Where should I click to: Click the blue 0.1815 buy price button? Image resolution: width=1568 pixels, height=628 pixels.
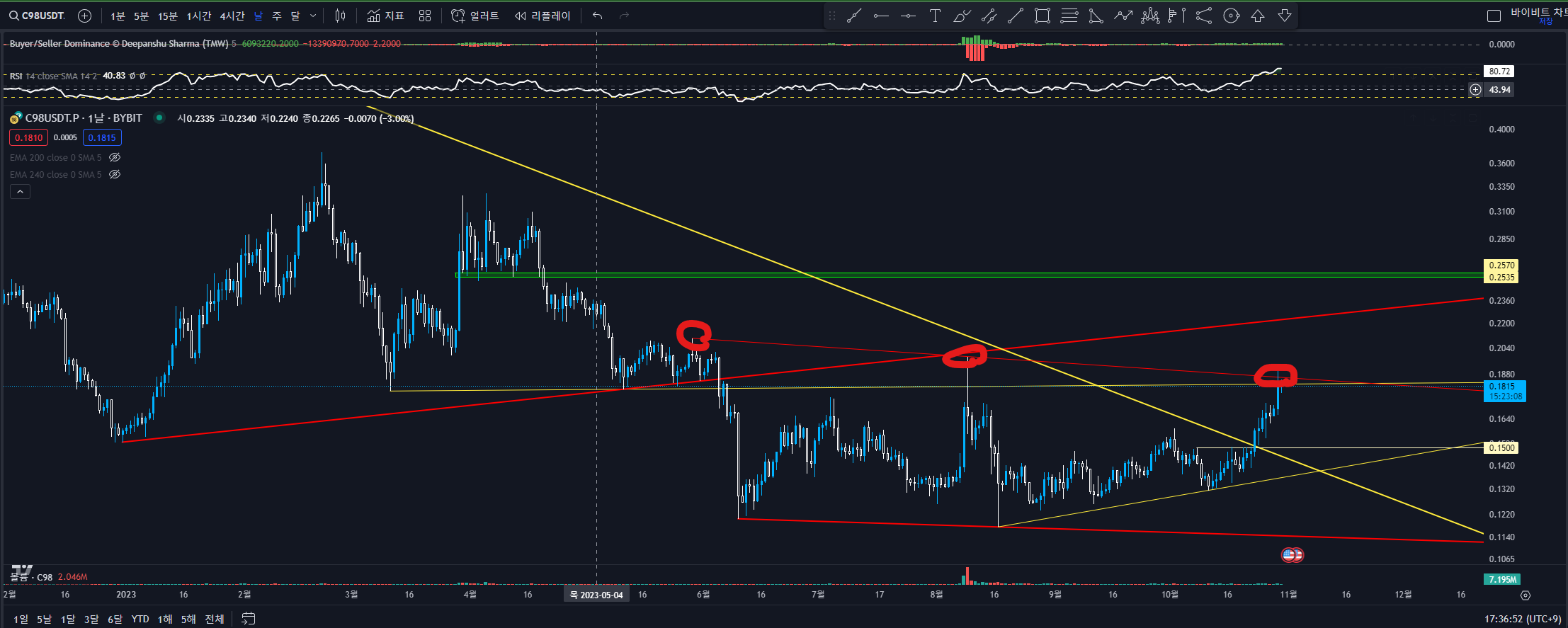pos(102,137)
